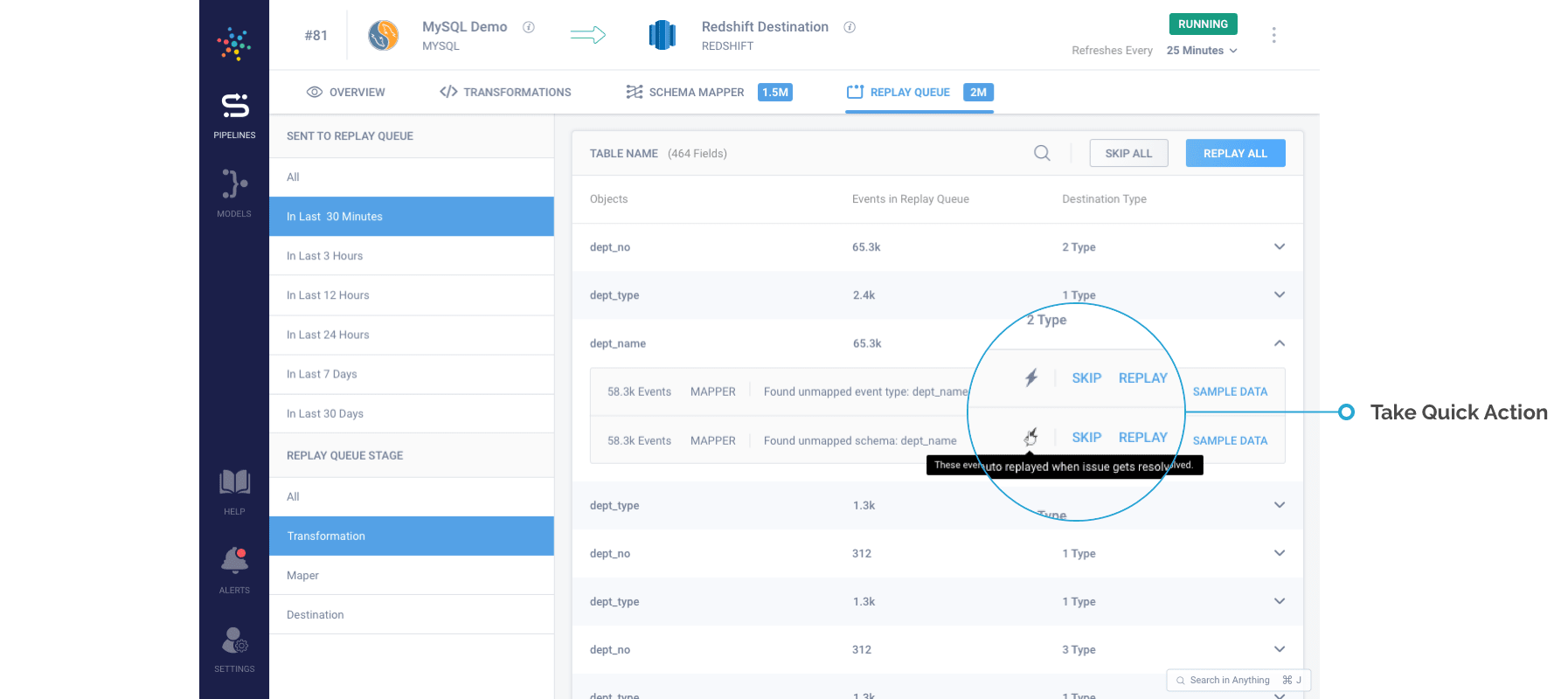Replay the unmapped schema dept_name events

(1142, 437)
